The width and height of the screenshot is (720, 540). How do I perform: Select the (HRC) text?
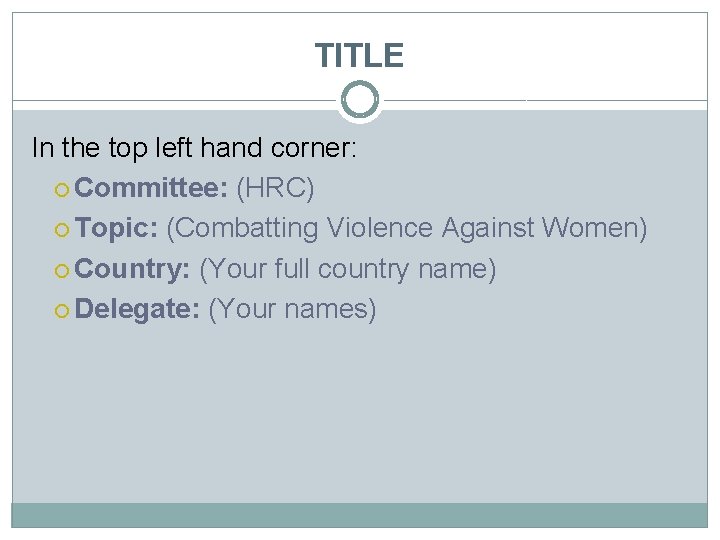[x=275, y=187]
